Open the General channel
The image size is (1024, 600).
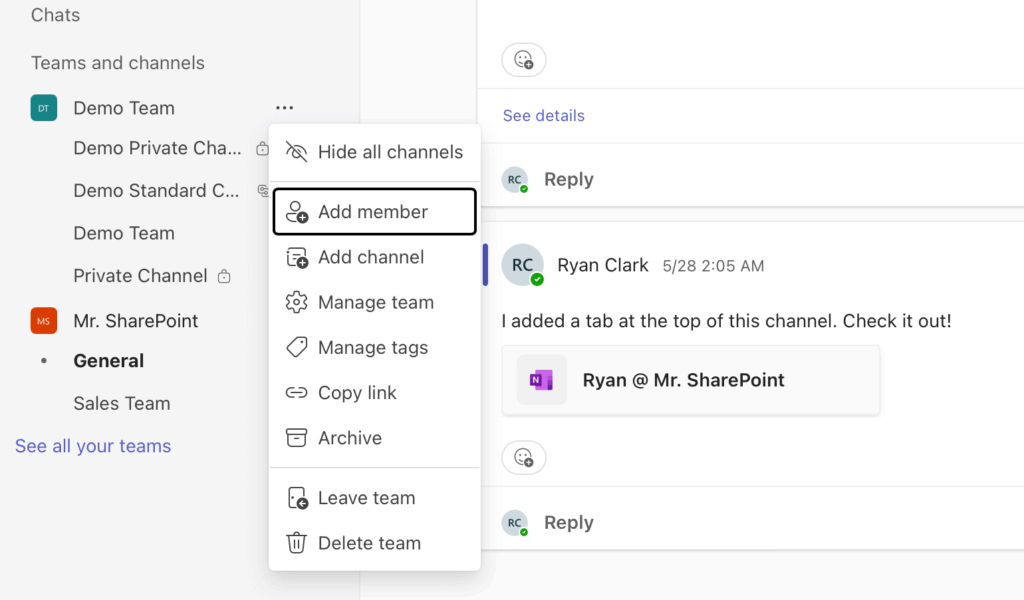pos(108,360)
